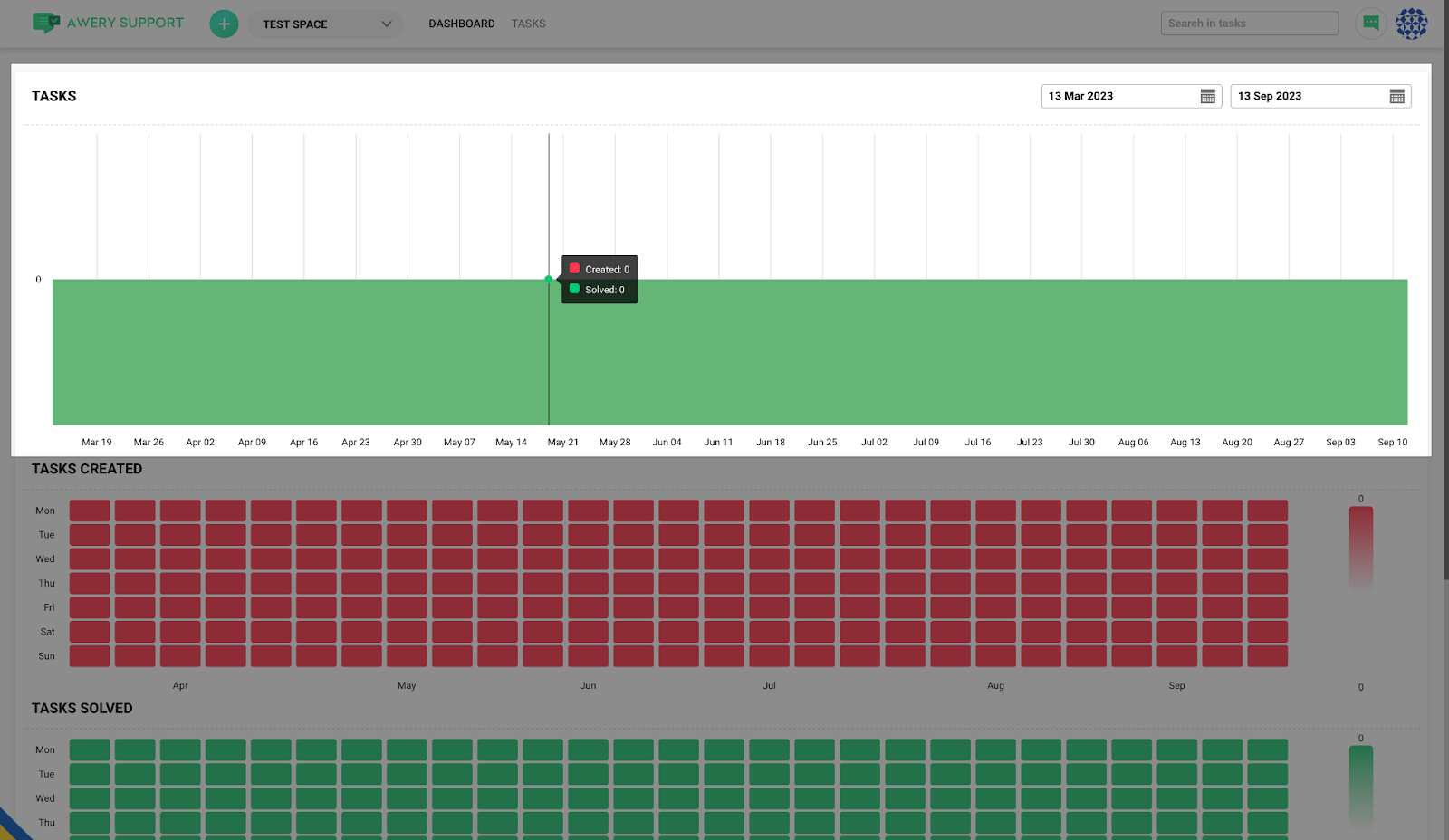Click the green plus add button
The image size is (1449, 840).
[224, 24]
